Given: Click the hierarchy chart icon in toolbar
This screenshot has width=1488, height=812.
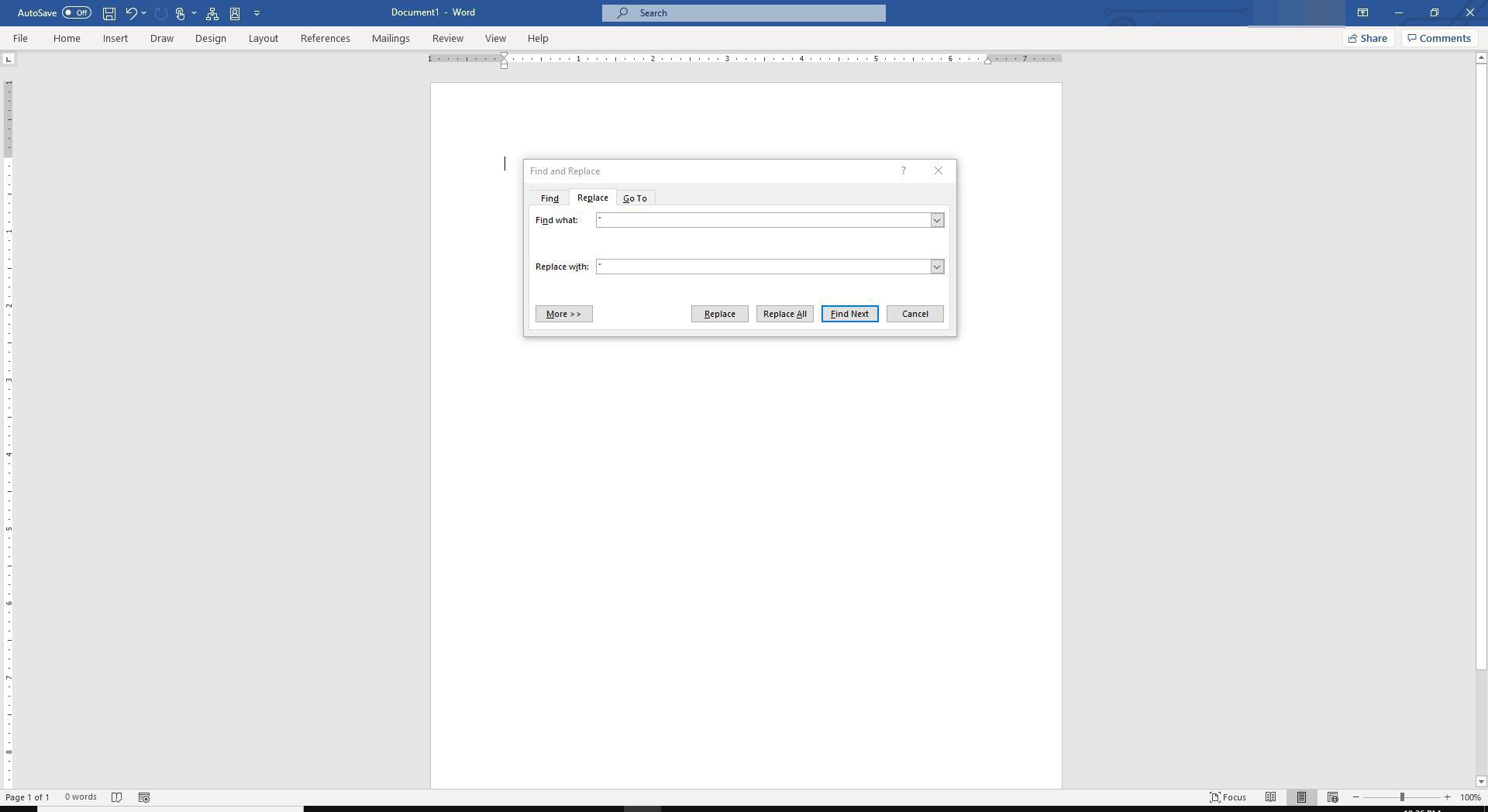Looking at the screenshot, I should click(212, 13).
